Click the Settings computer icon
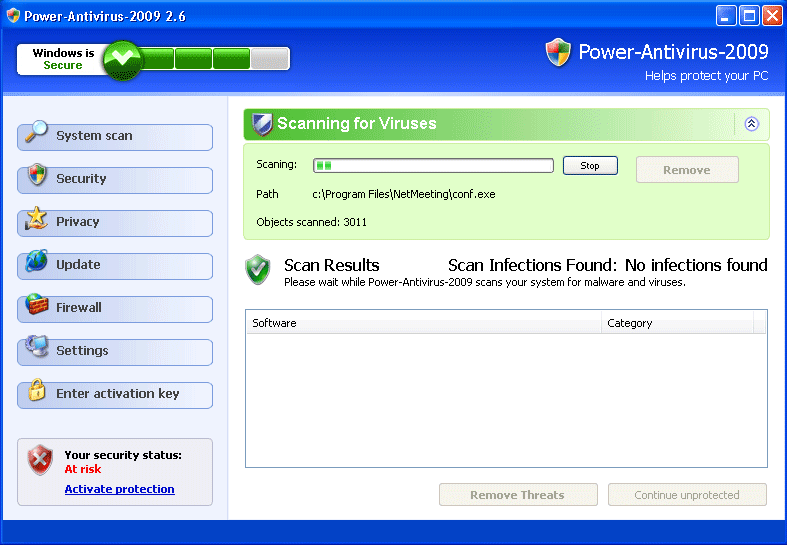 tap(37, 348)
